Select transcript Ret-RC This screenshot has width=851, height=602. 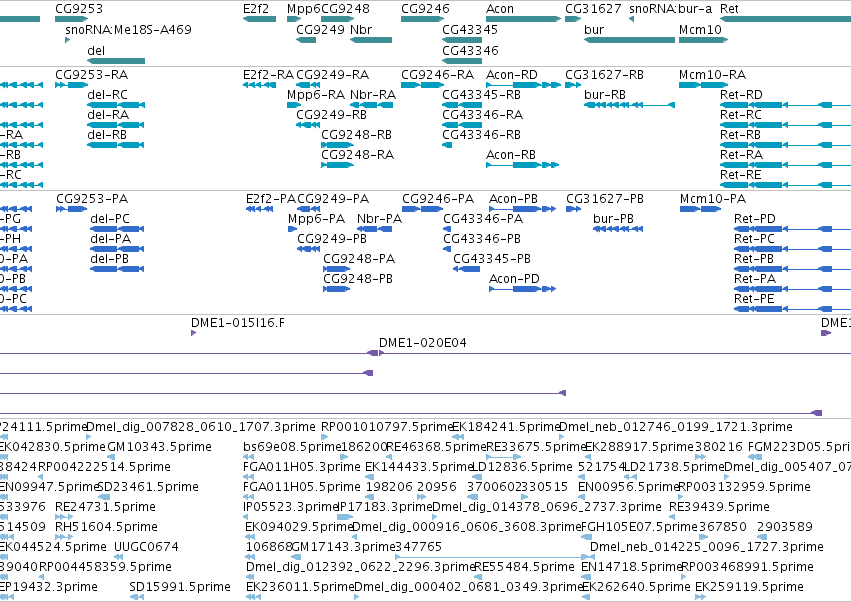785,125
